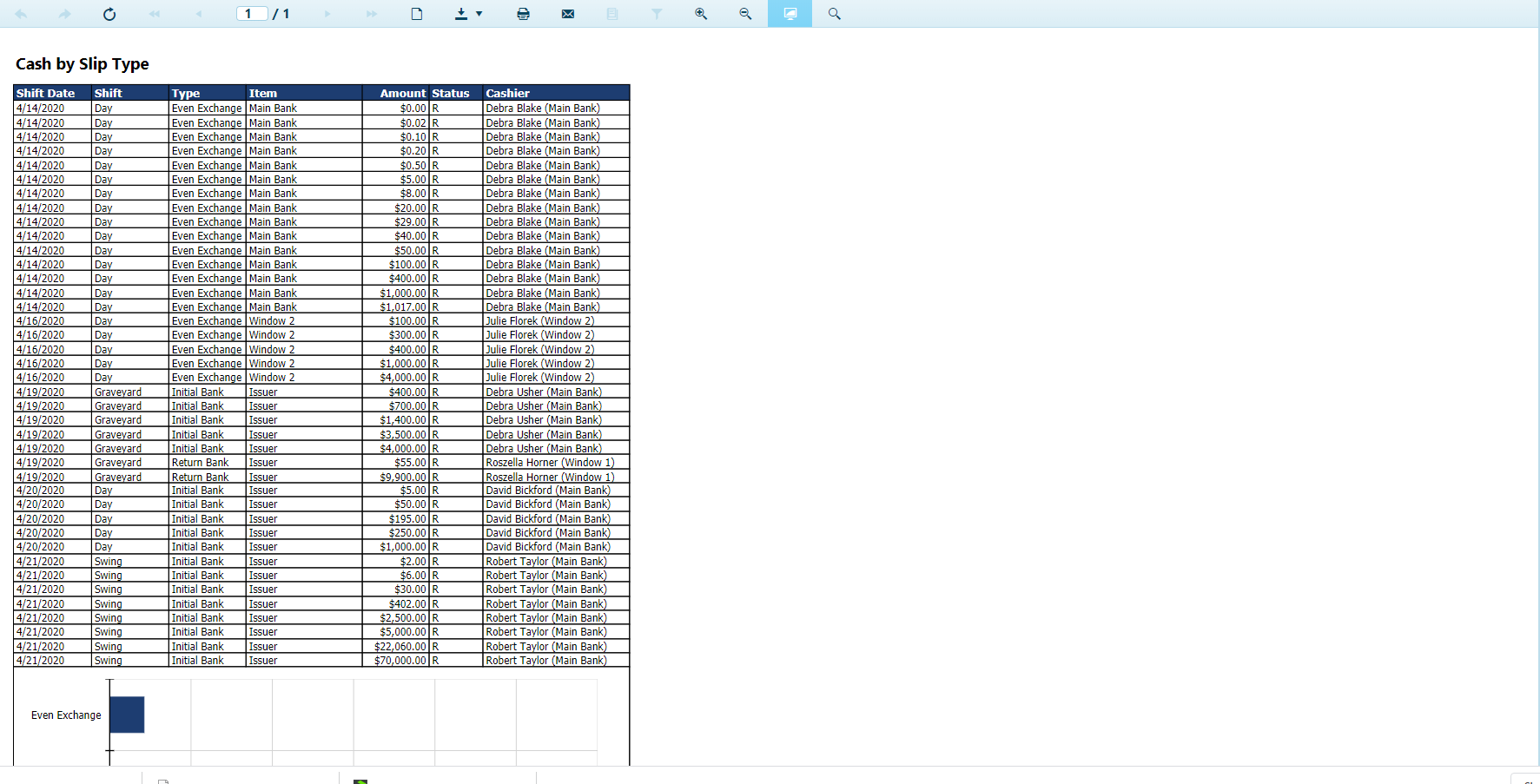
Task: Click the blank page setup icon
Action: tap(417, 14)
